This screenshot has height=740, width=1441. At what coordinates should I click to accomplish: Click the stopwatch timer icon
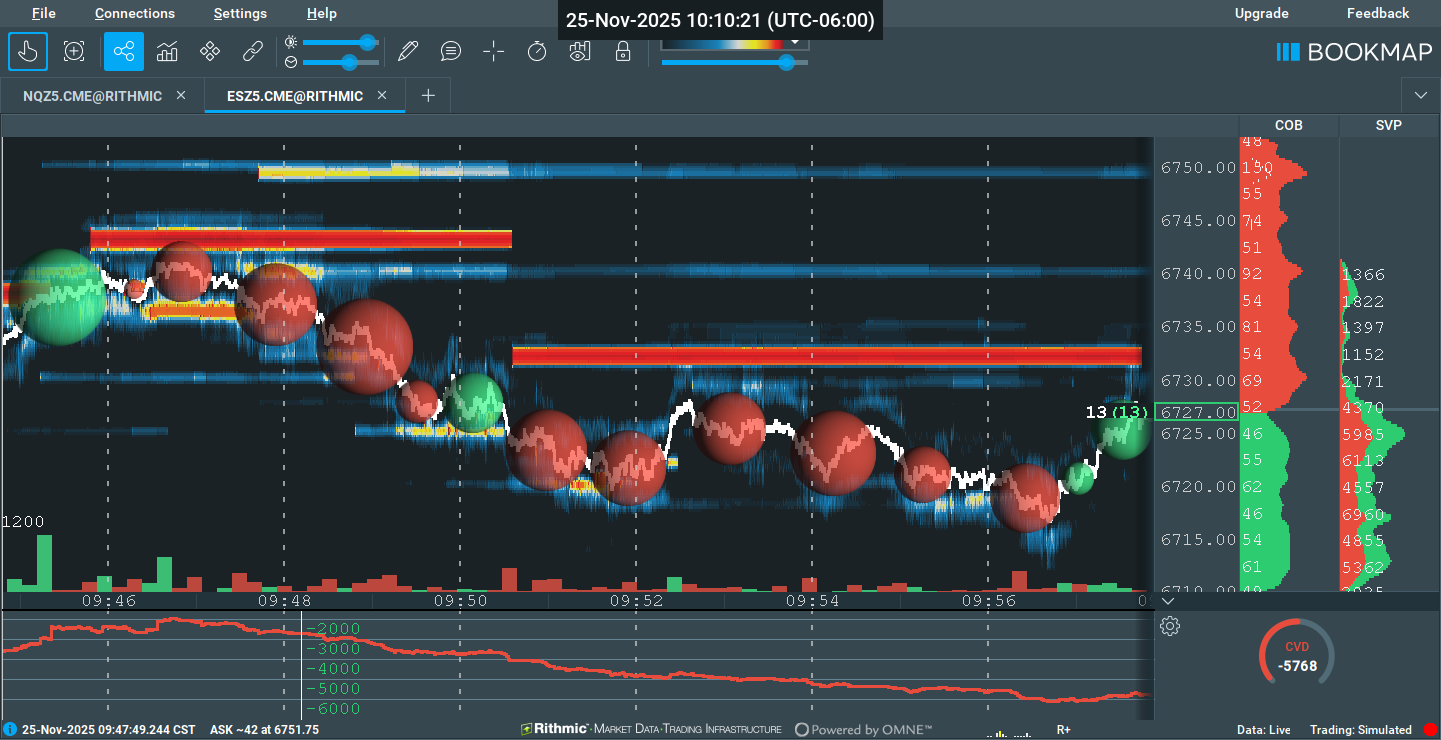coord(537,51)
